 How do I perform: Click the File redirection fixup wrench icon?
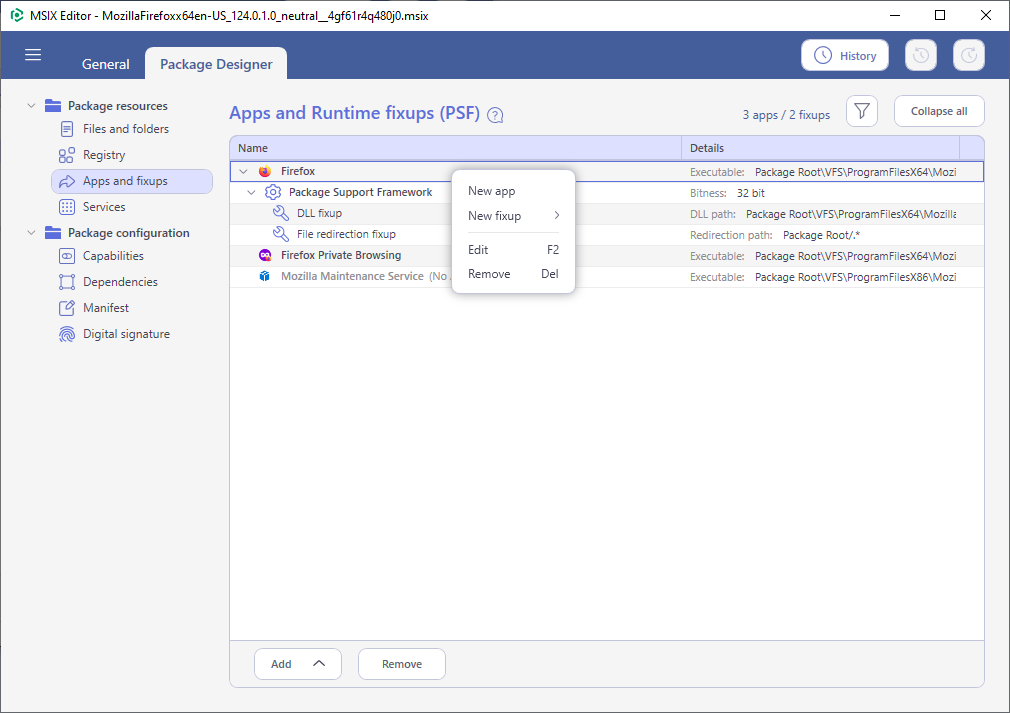point(281,234)
